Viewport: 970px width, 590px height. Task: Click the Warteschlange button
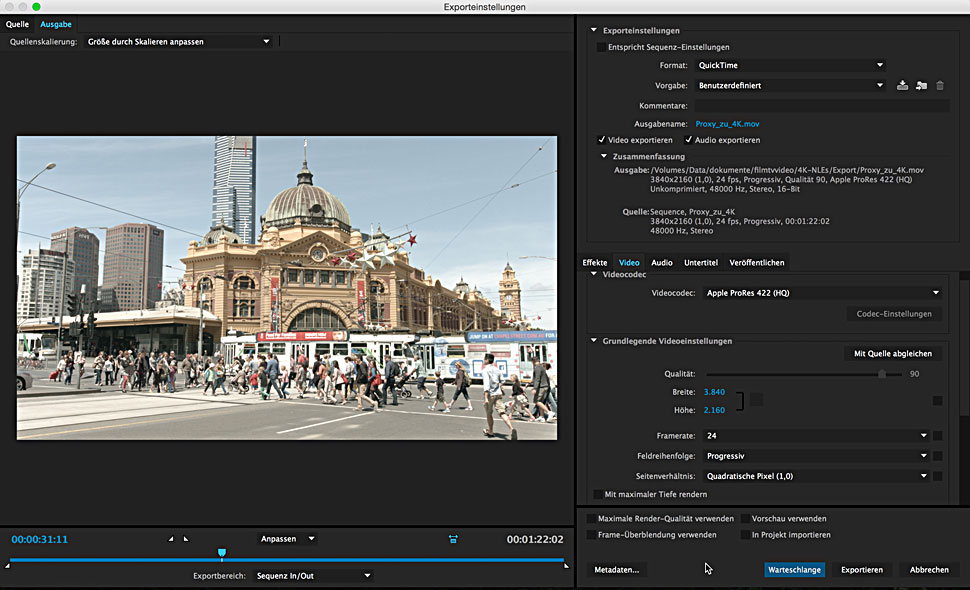click(794, 570)
